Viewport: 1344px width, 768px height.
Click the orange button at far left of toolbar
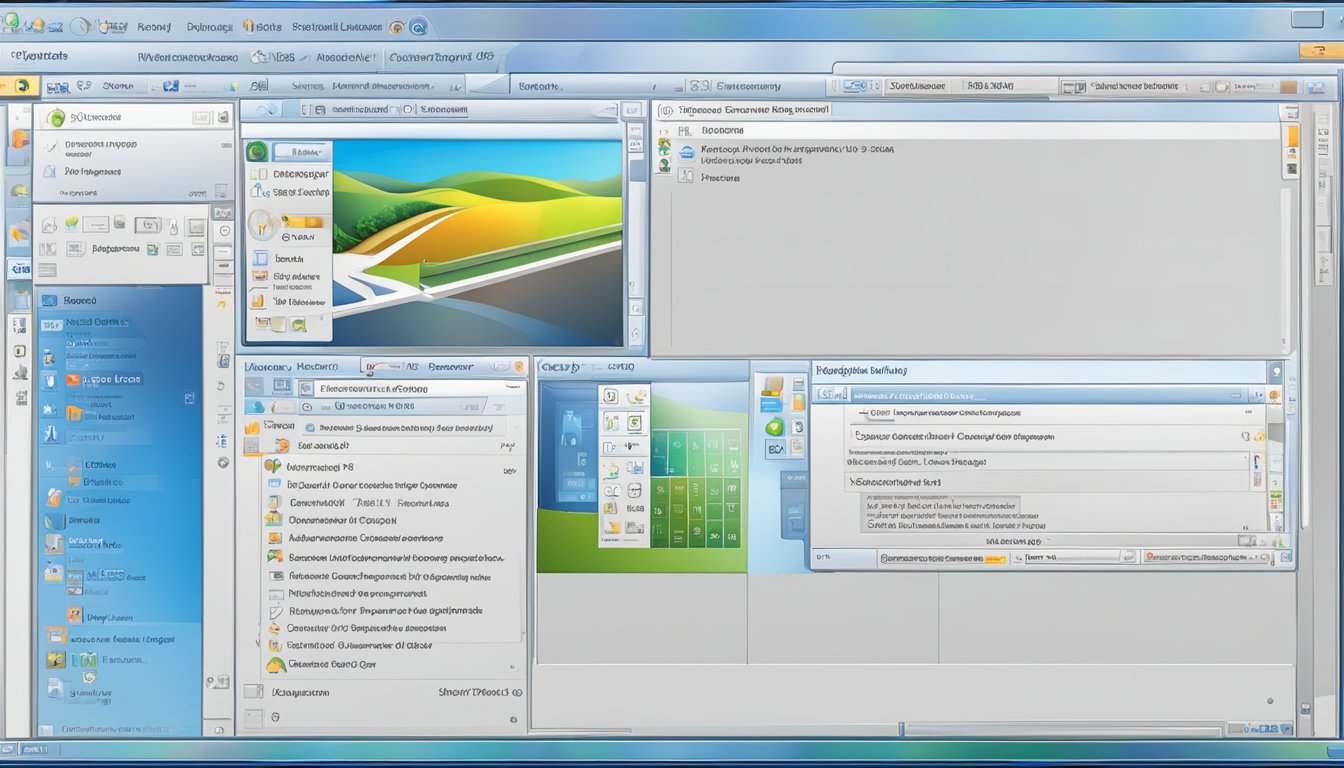(20, 86)
